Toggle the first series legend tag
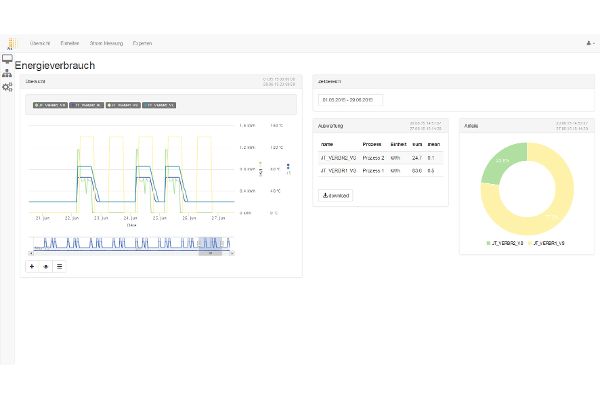This screenshot has height=399, width=600. [50, 105]
